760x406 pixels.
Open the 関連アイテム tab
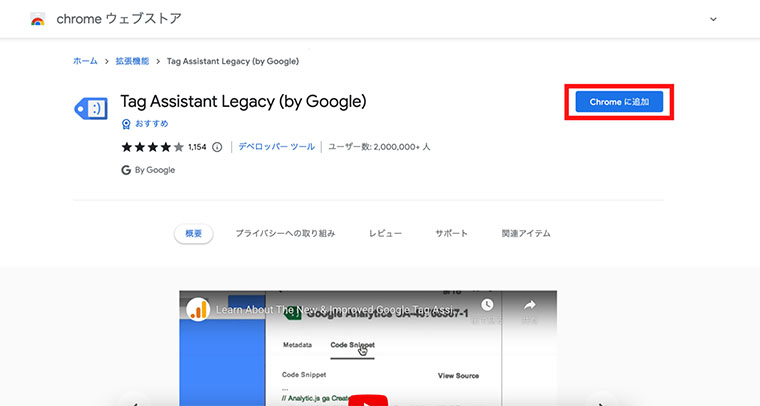click(526, 234)
